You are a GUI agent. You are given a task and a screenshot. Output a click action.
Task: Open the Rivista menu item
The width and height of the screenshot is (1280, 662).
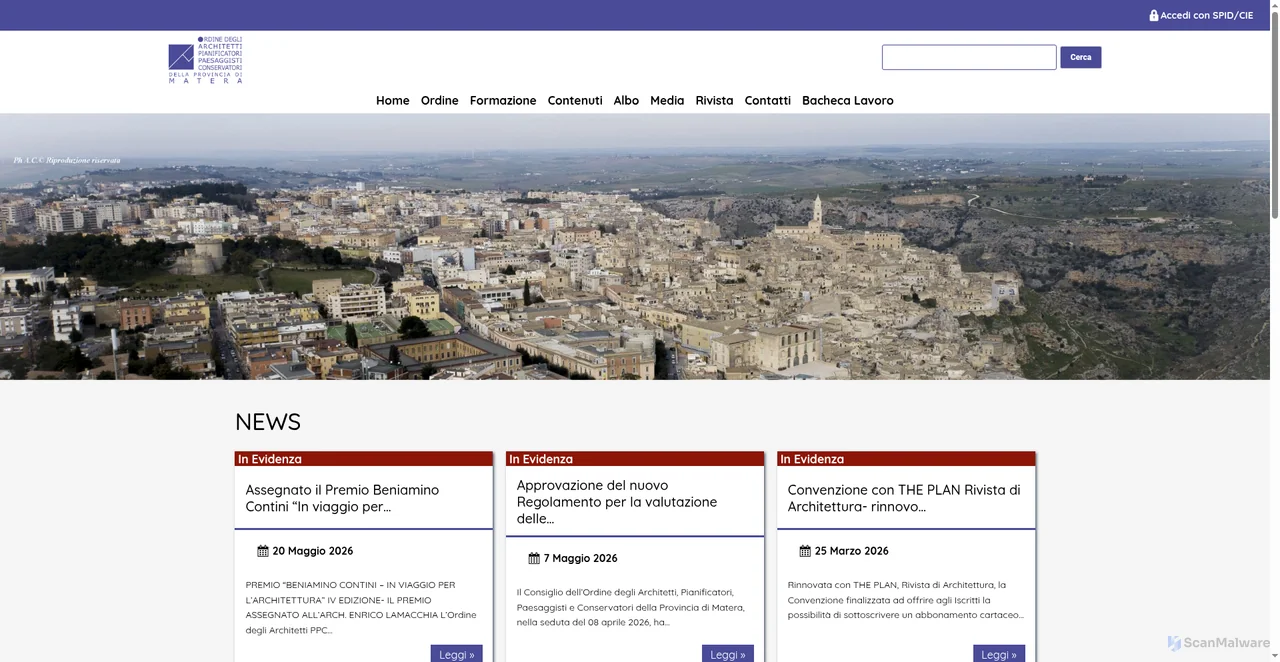point(714,100)
